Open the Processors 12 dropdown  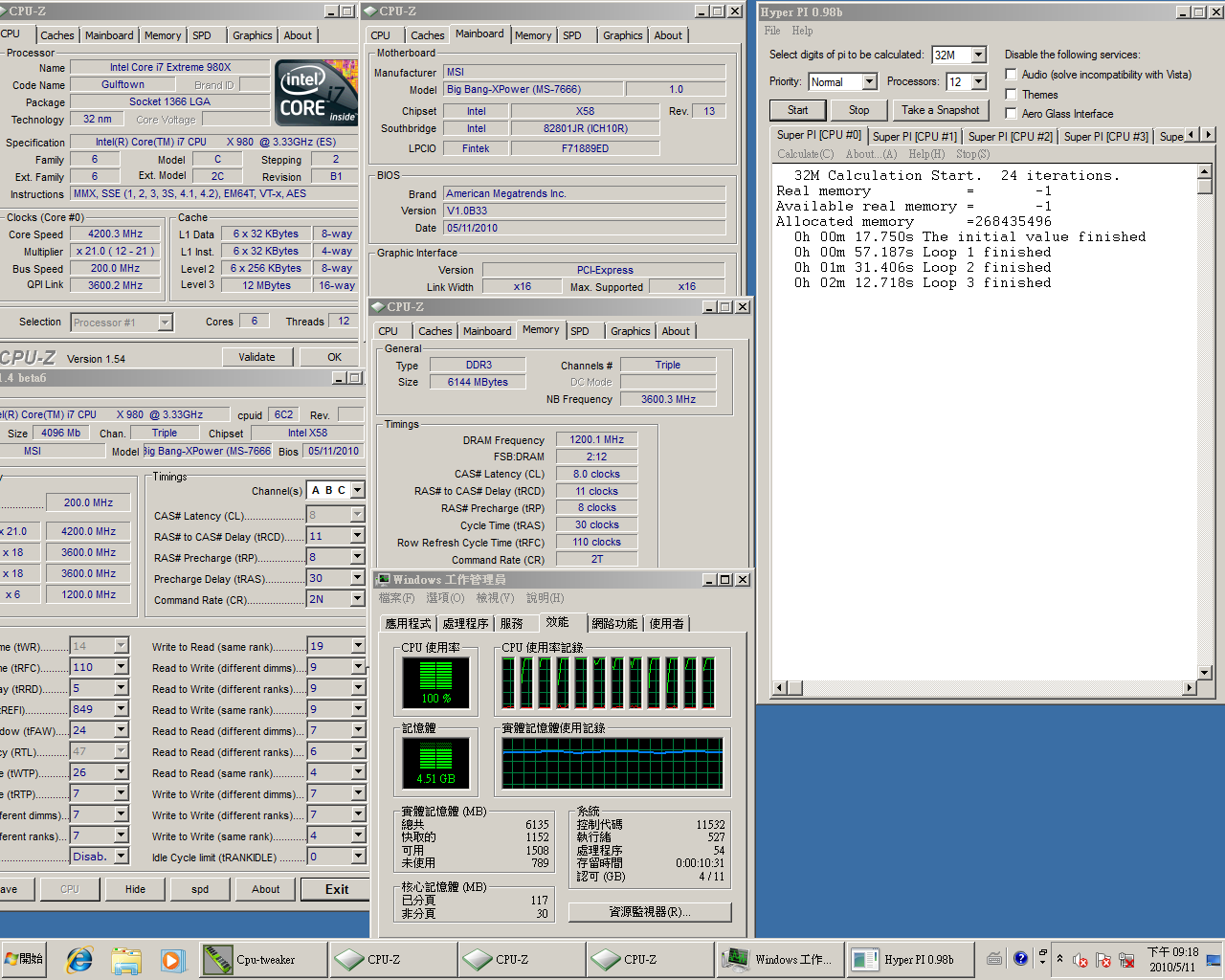979,81
